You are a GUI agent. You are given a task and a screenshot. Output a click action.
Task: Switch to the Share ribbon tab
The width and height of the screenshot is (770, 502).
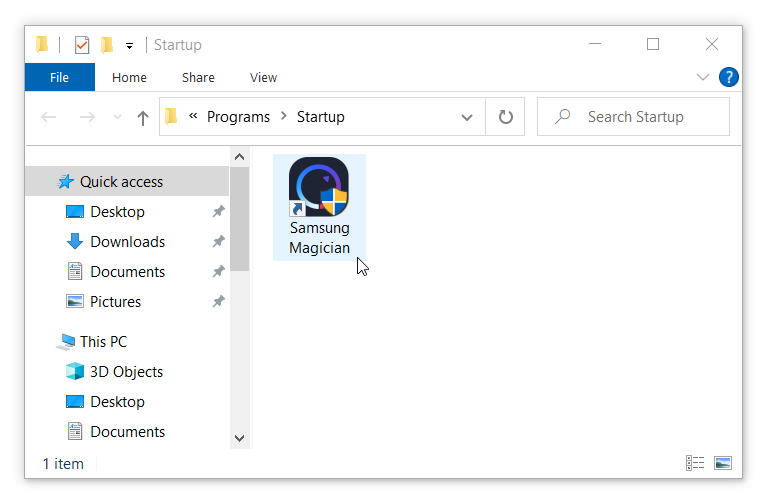pos(198,77)
